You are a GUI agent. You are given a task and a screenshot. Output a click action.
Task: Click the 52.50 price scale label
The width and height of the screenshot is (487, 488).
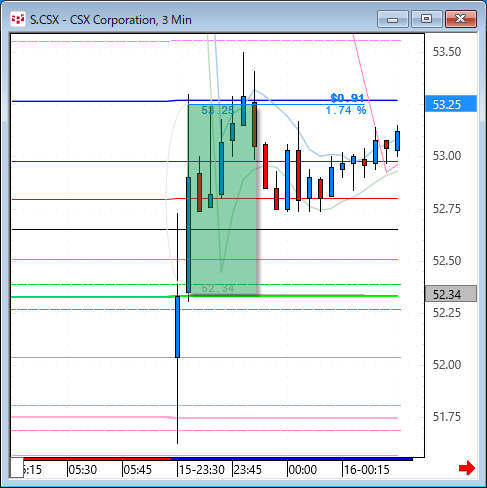pos(447,261)
